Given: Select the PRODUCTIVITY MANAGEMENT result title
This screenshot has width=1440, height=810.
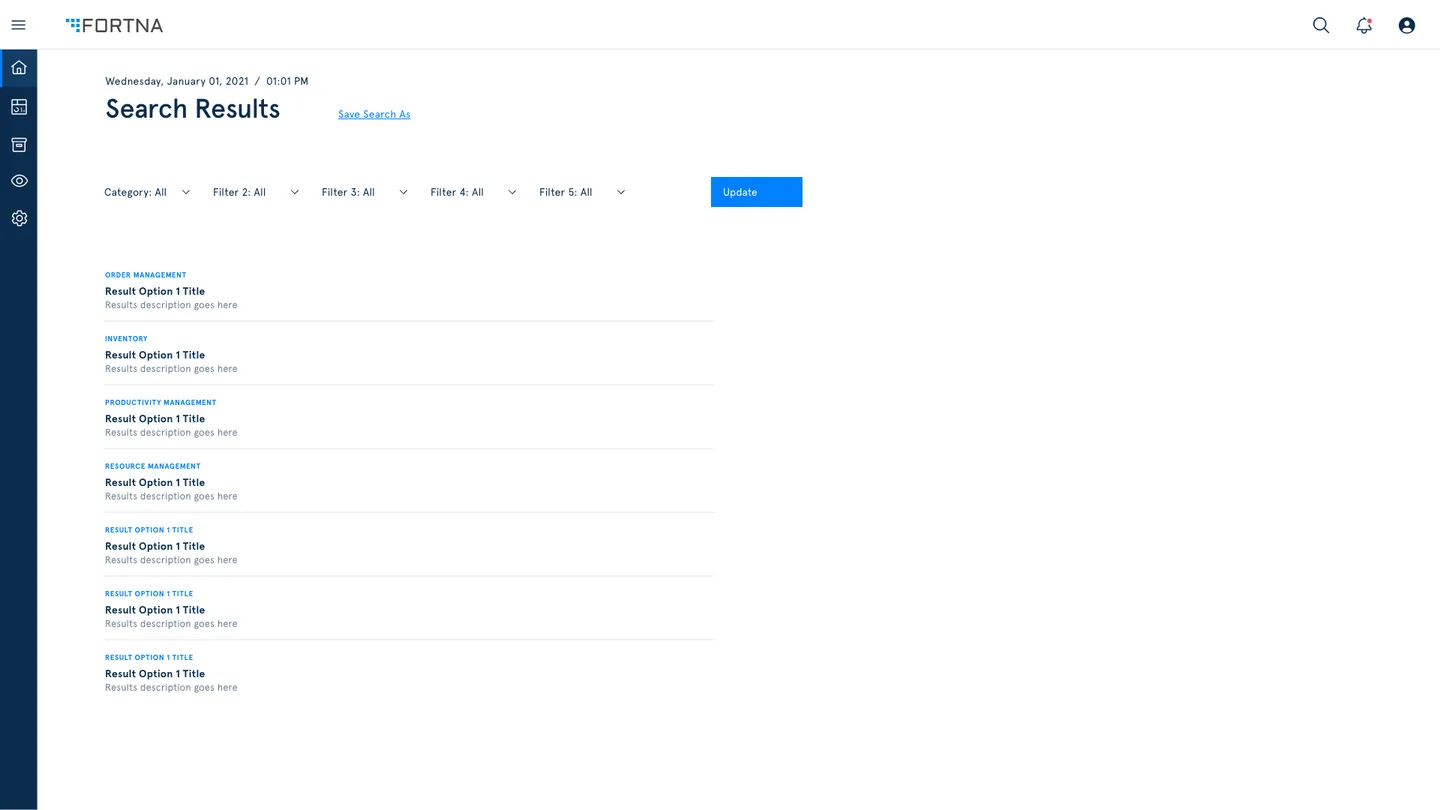Looking at the screenshot, I should 155,418.
